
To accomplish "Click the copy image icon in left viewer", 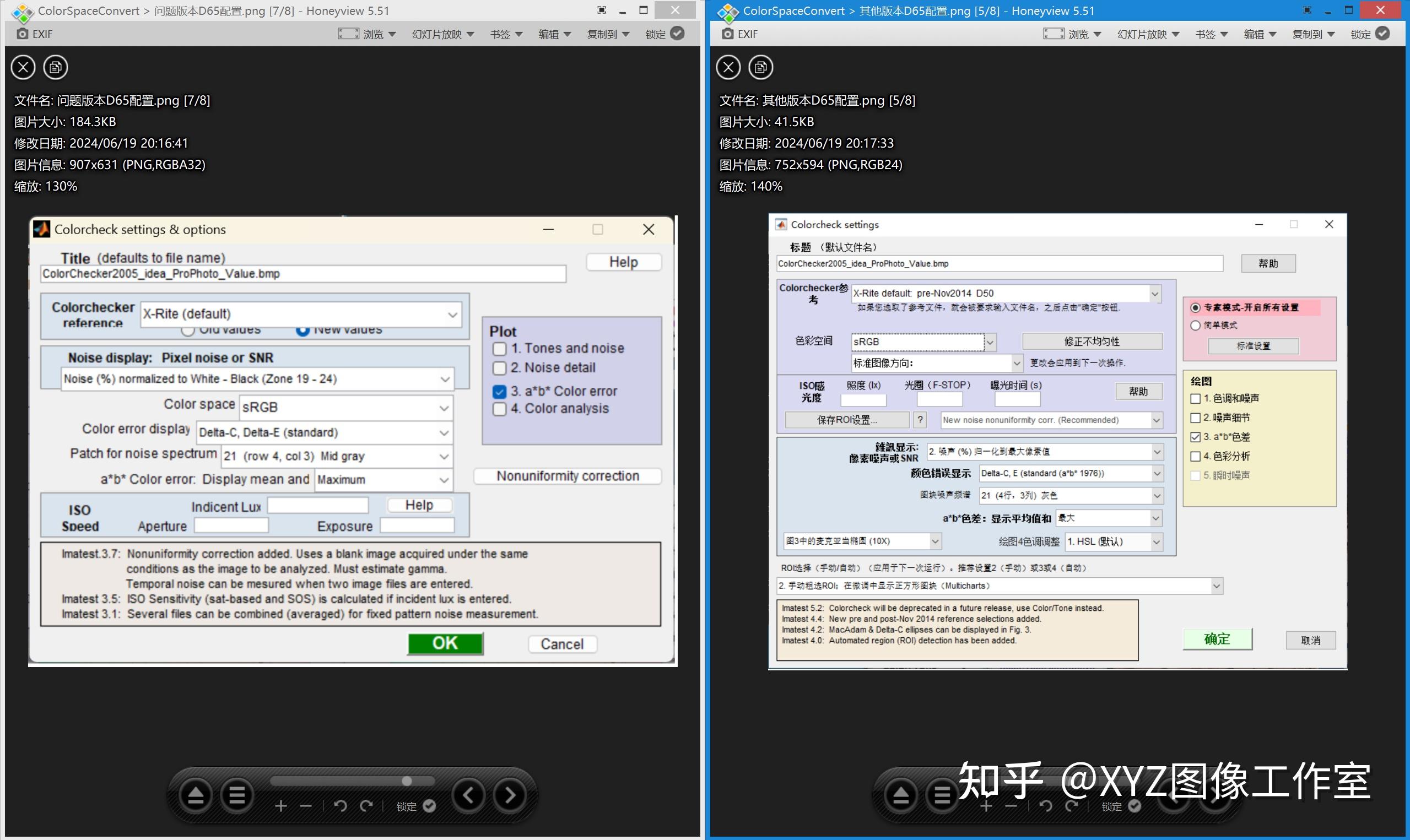I will [55, 67].
